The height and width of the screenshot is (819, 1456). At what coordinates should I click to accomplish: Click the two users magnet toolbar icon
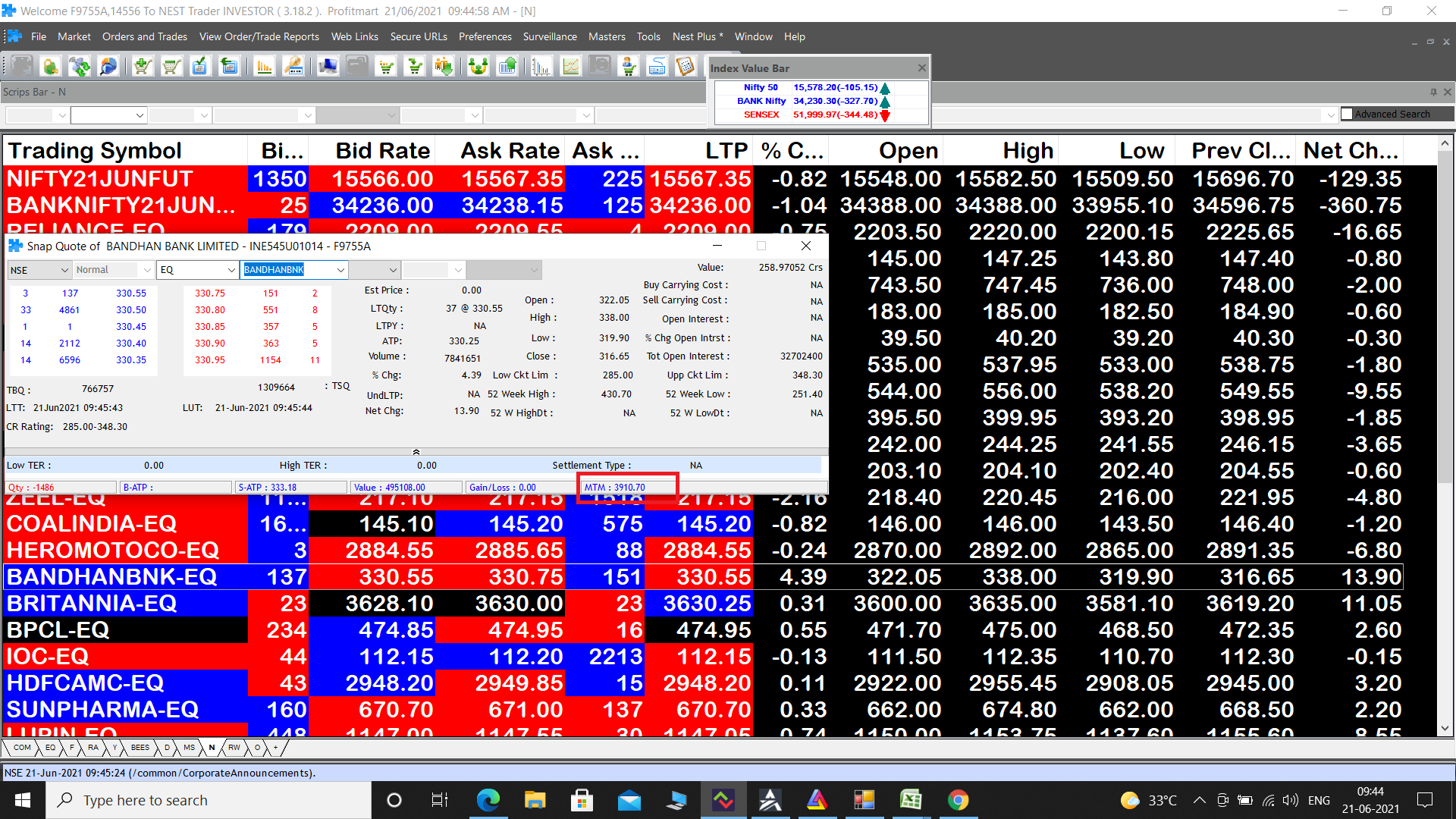478,67
